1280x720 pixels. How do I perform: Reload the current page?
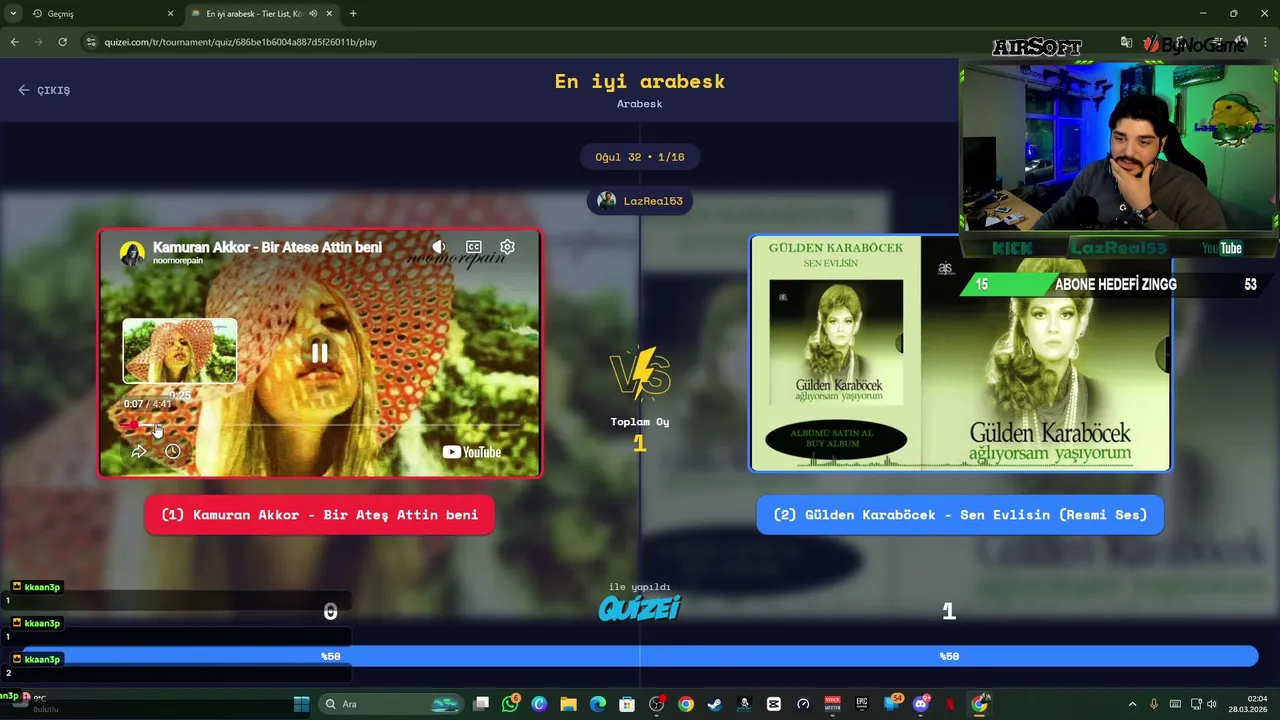[x=62, y=42]
